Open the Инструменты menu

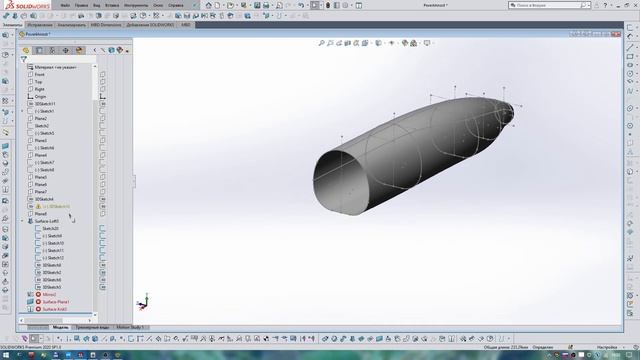[x=136, y=5]
